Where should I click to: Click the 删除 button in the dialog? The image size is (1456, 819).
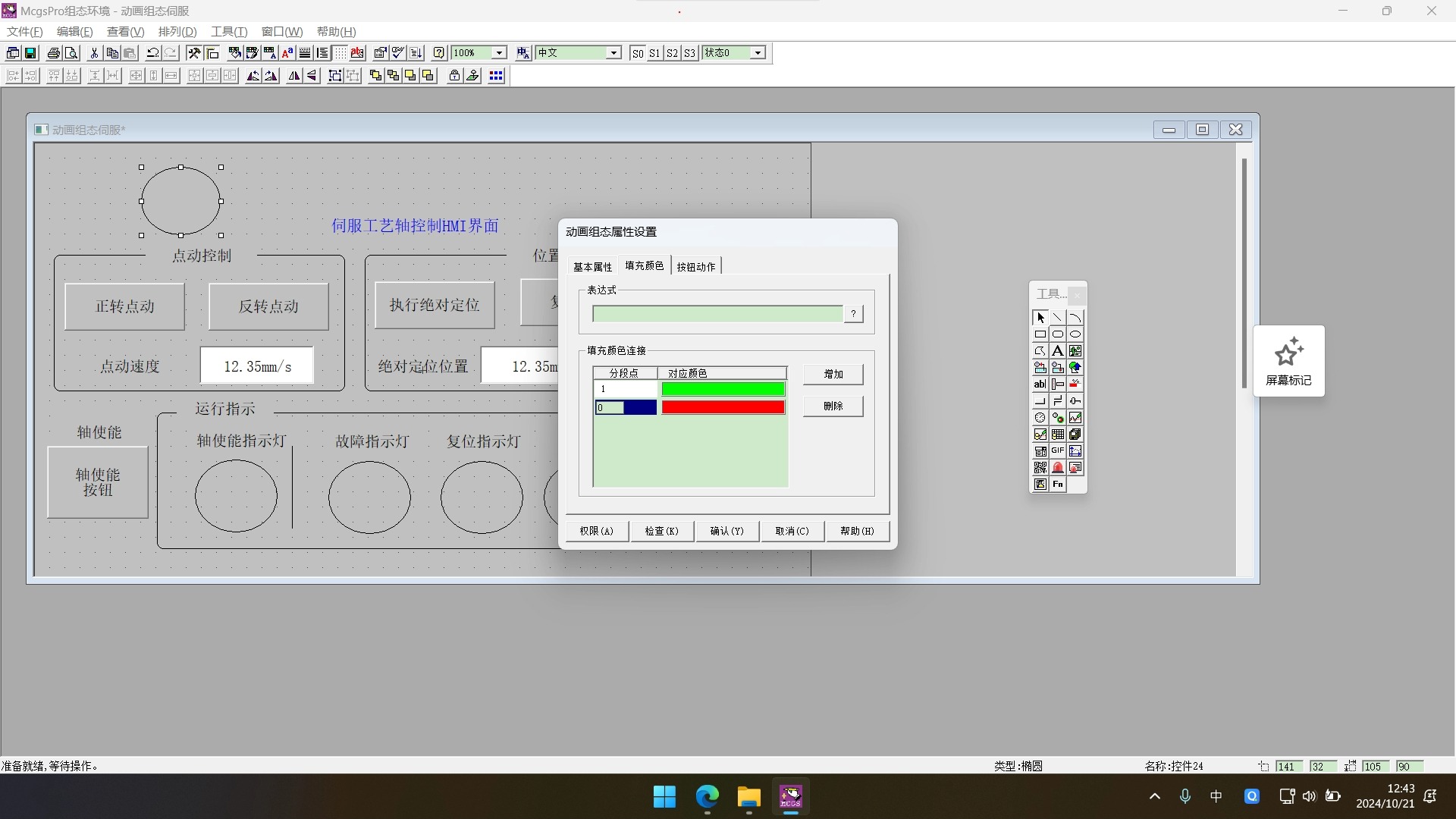833,406
